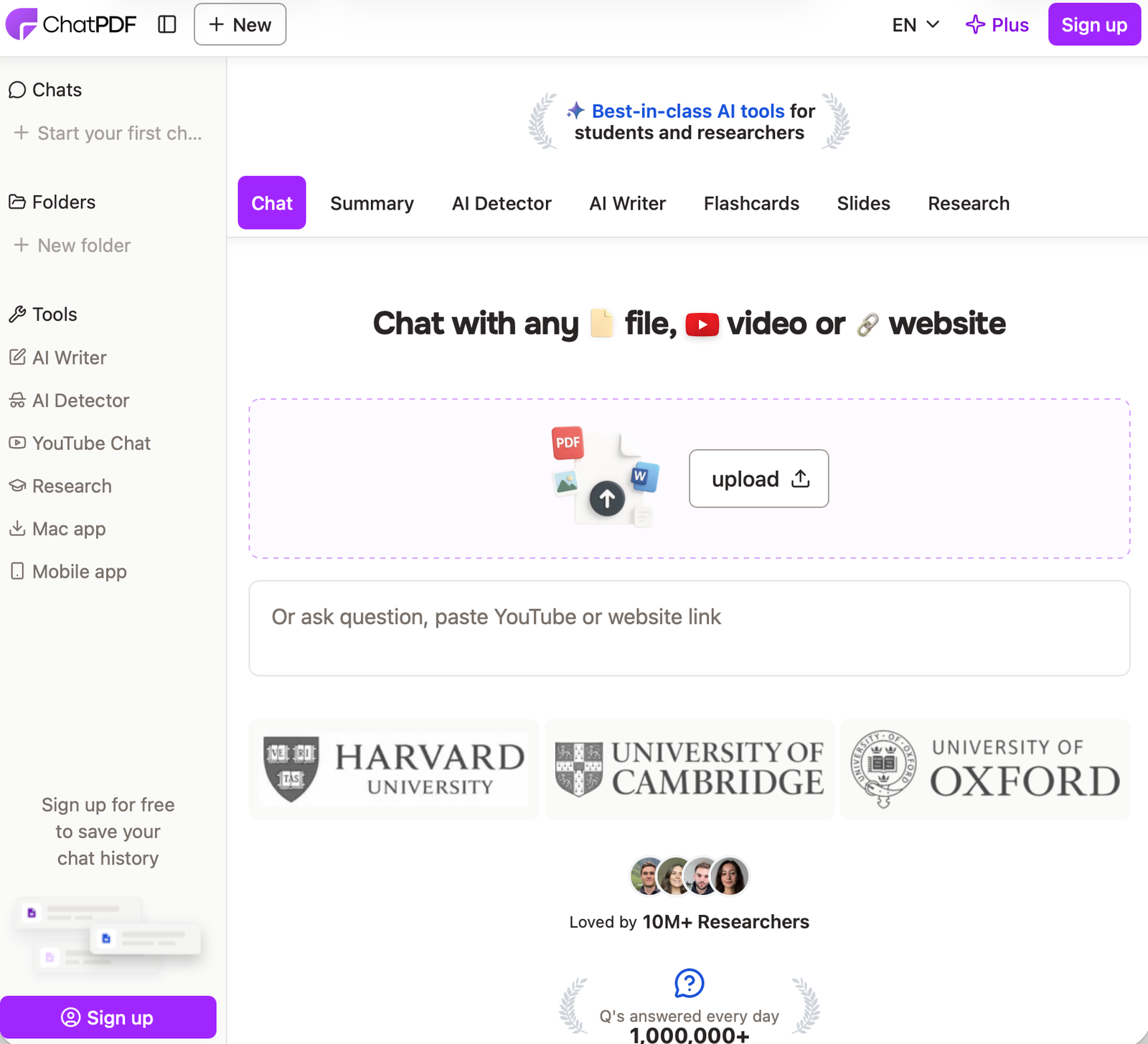Switch to the Chat tab
1148x1044 pixels.
click(x=272, y=203)
